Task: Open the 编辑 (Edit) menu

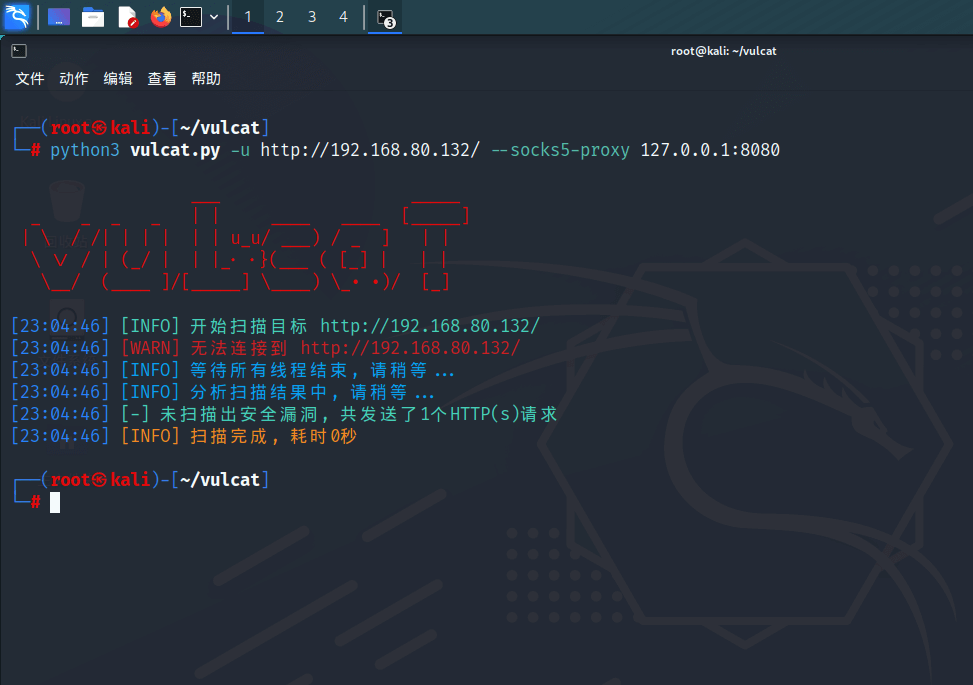Action: pyautogui.click(x=118, y=79)
